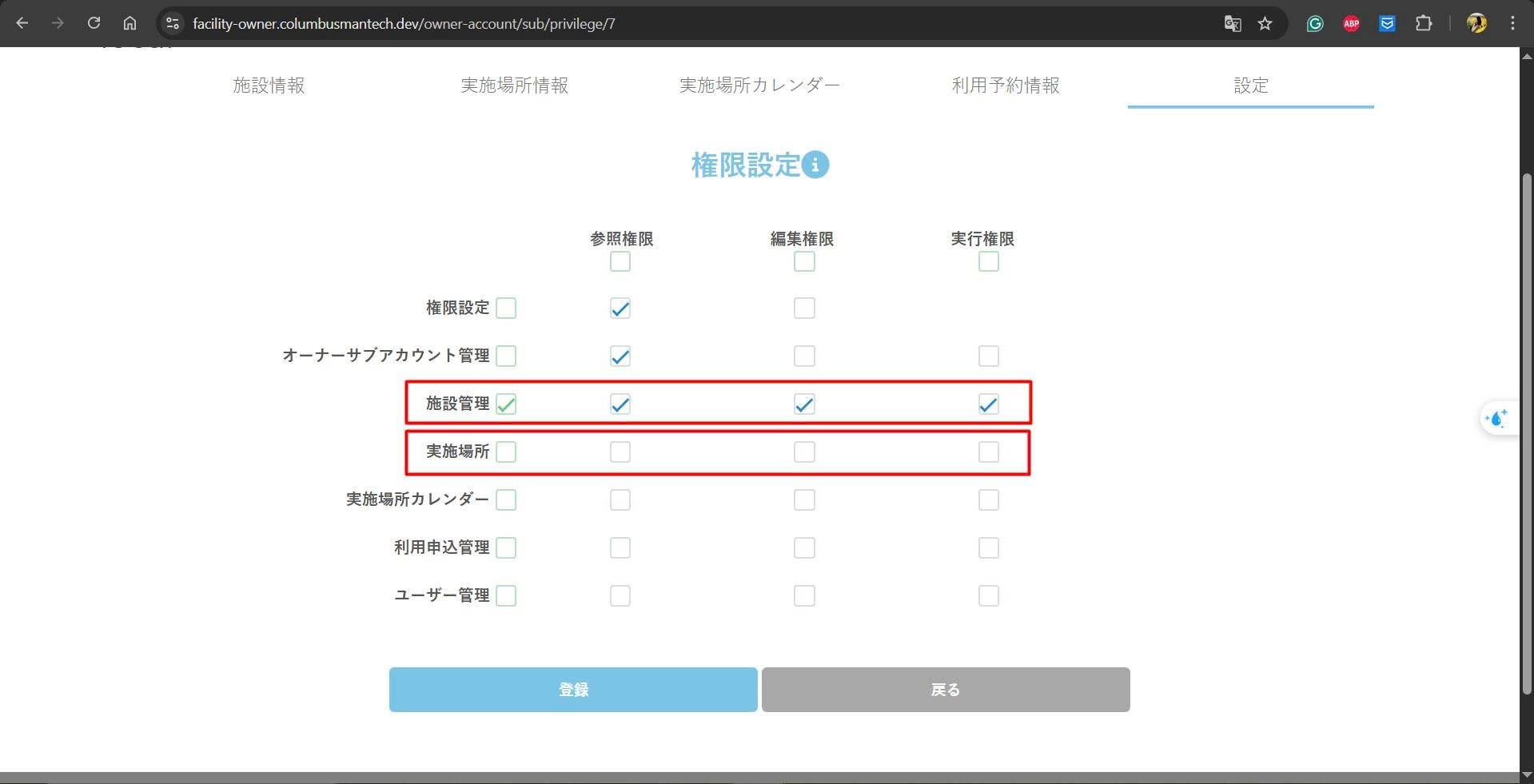Open the browser Extensions puzzle icon
1534x784 pixels.
(1423, 23)
